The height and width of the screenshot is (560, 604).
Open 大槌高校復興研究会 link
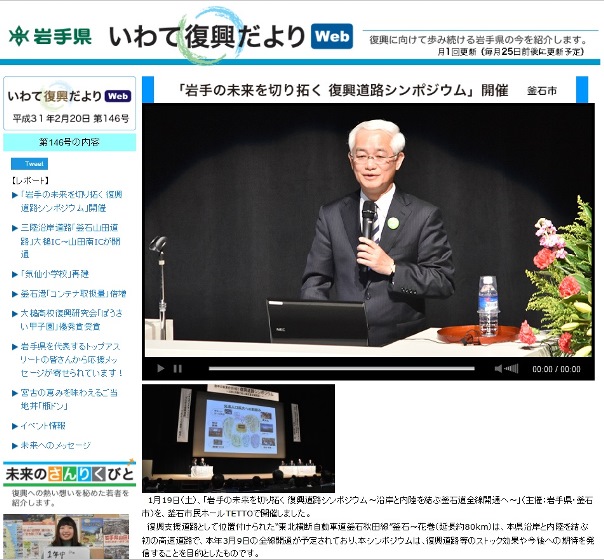tap(71, 320)
